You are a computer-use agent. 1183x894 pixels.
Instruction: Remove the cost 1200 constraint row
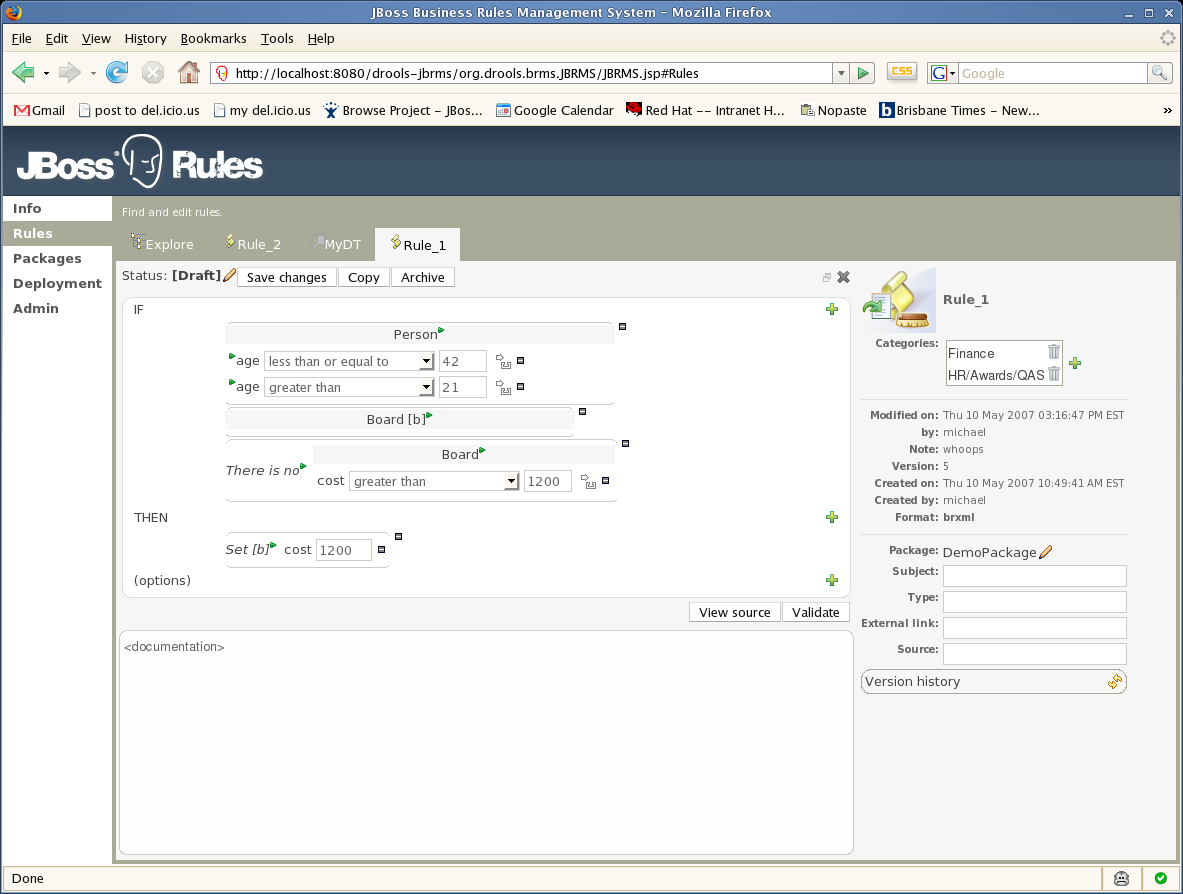click(x=606, y=481)
